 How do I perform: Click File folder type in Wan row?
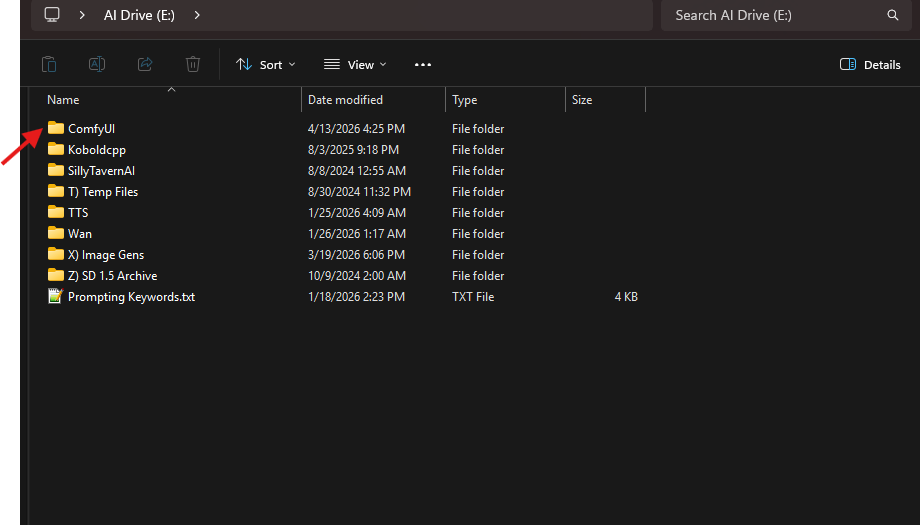click(478, 233)
